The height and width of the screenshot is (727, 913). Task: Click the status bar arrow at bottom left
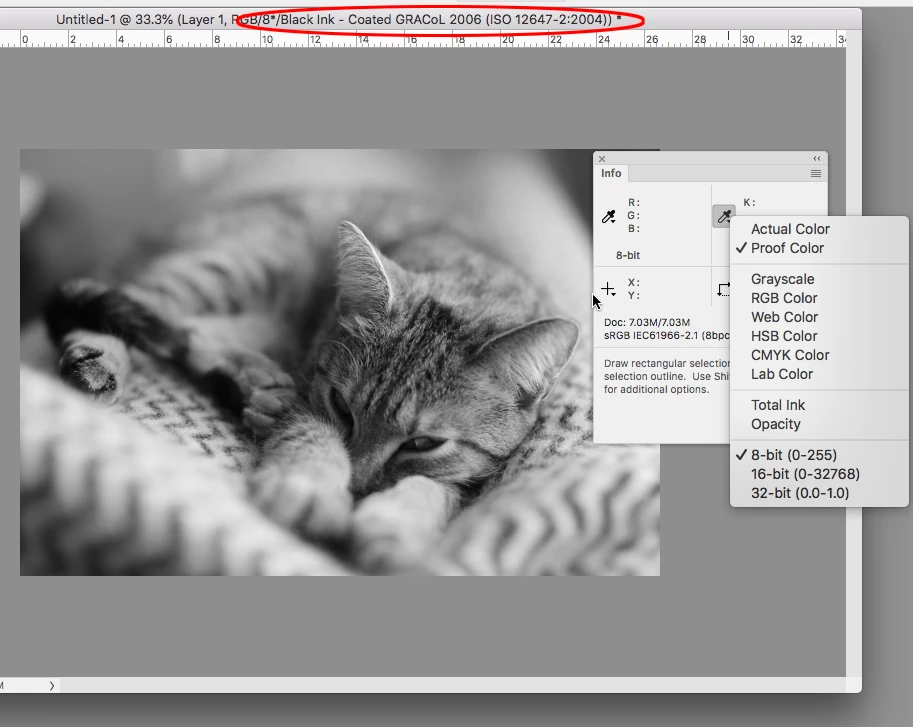52,686
